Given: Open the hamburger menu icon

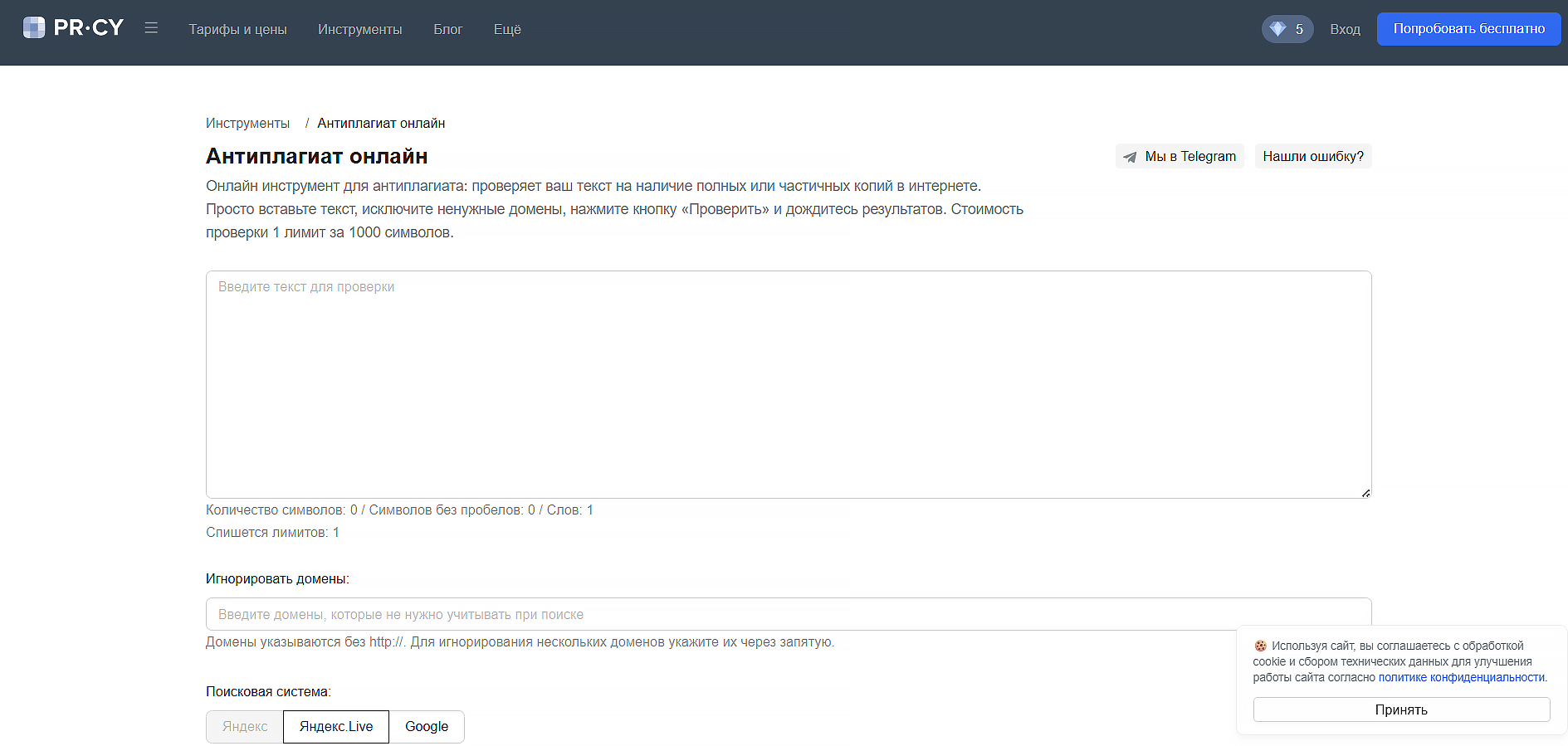Looking at the screenshot, I should click(x=151, y=28).
